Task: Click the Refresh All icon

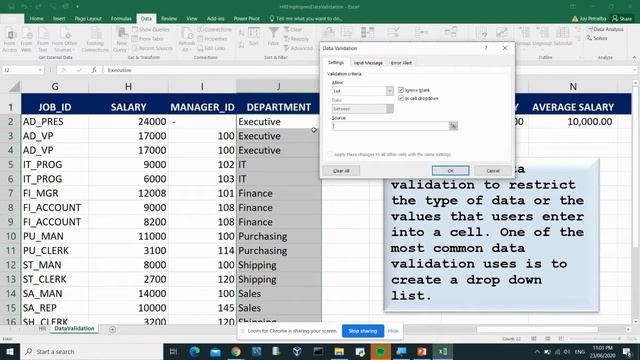Action: (x=187, y=40)
